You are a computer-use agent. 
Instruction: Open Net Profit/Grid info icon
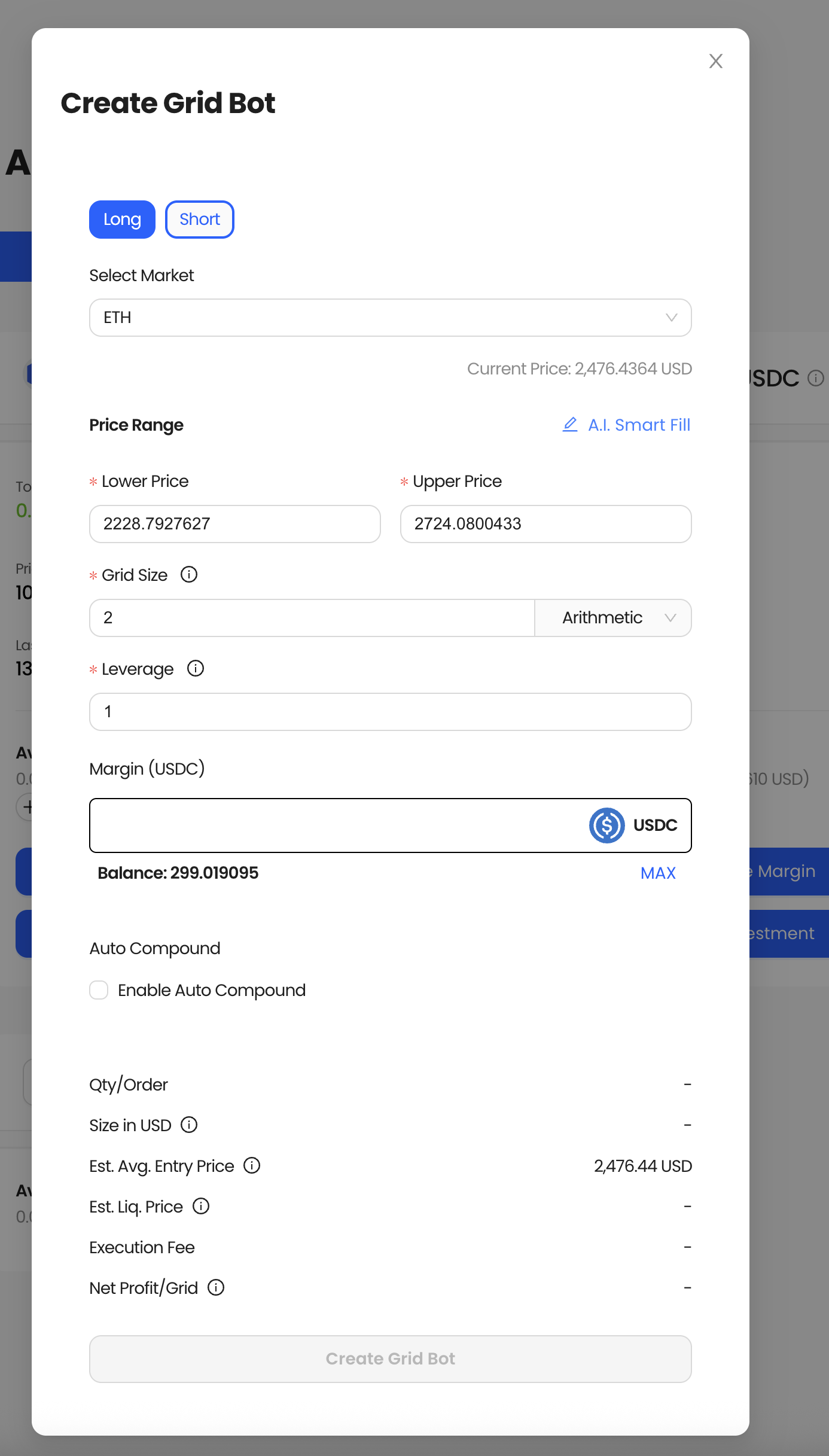pos(216,1288)
